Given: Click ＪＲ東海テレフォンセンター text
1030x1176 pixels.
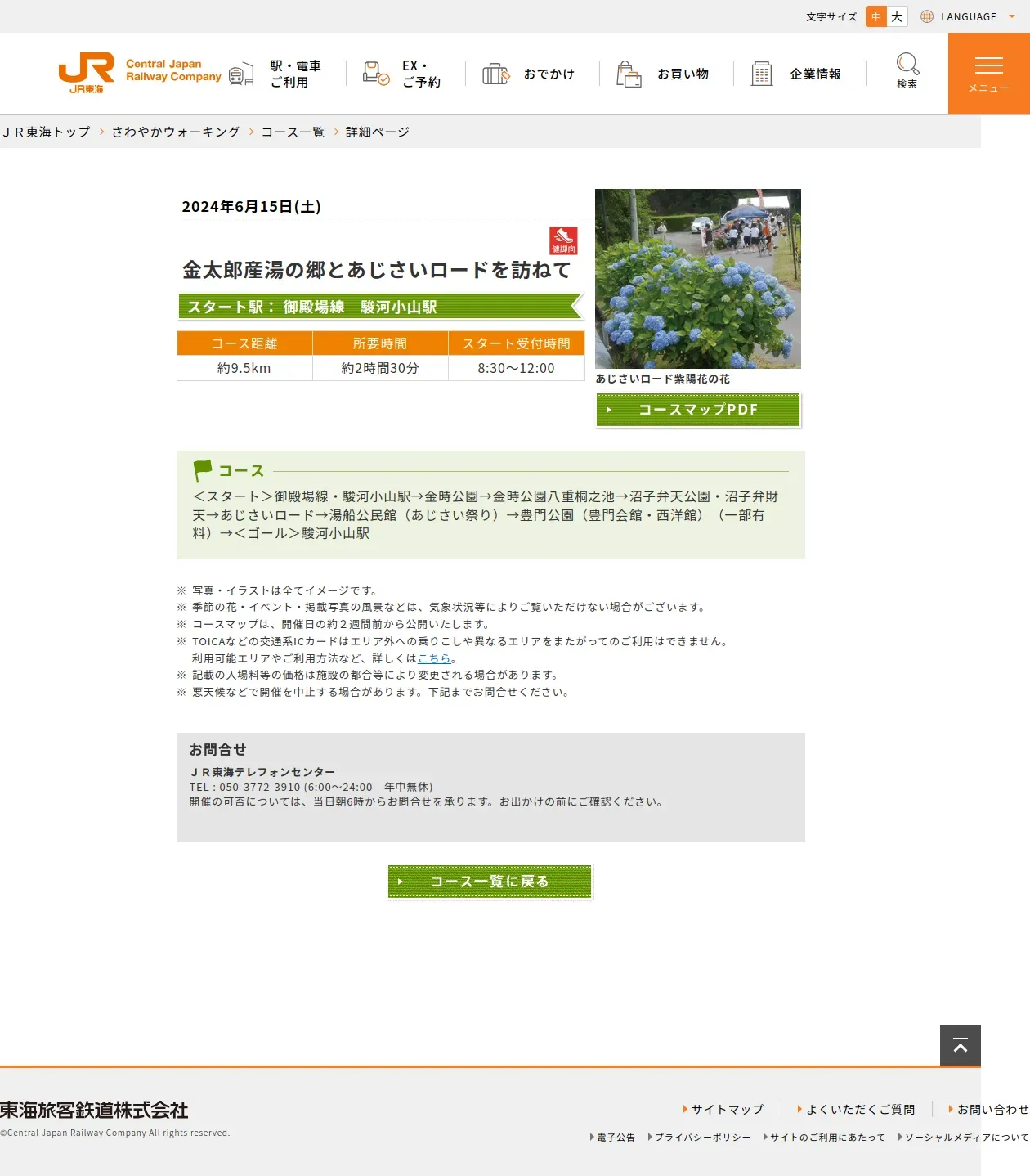Looking at the screenshot, I should (262, 772).
